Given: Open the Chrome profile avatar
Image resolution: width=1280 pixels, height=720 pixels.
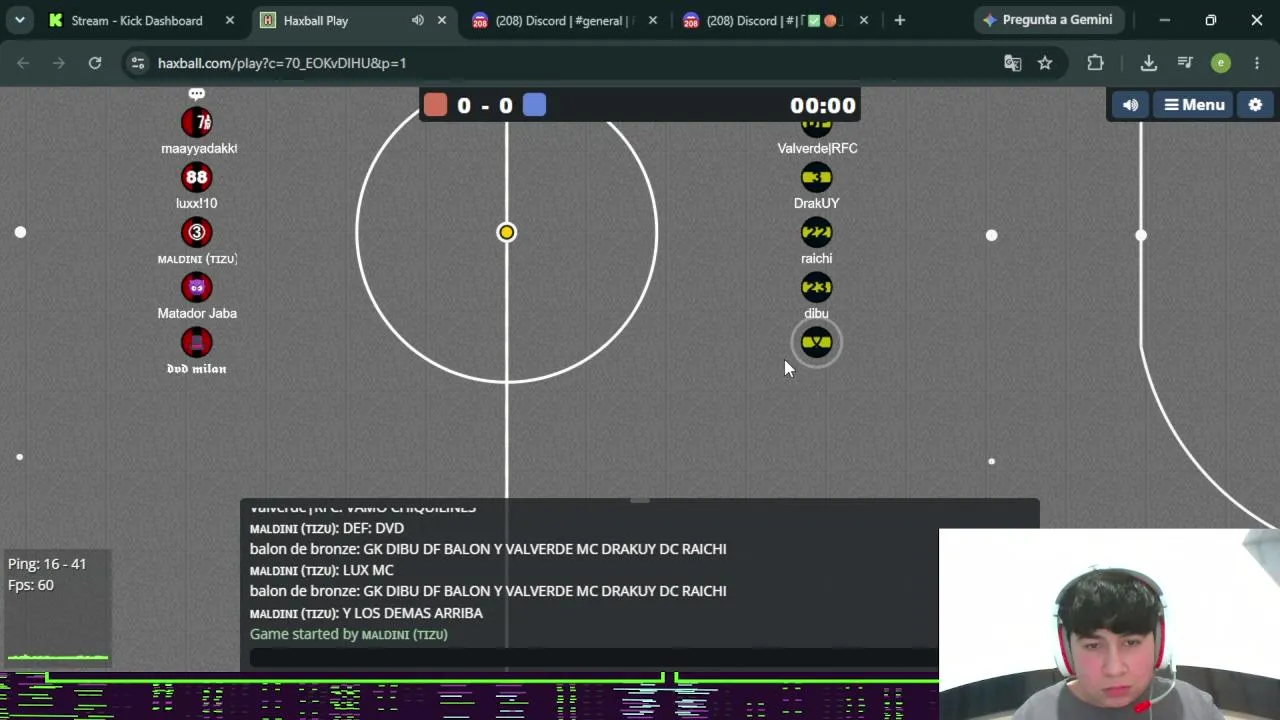Looking at the screenshot, I should point(1221,63).
